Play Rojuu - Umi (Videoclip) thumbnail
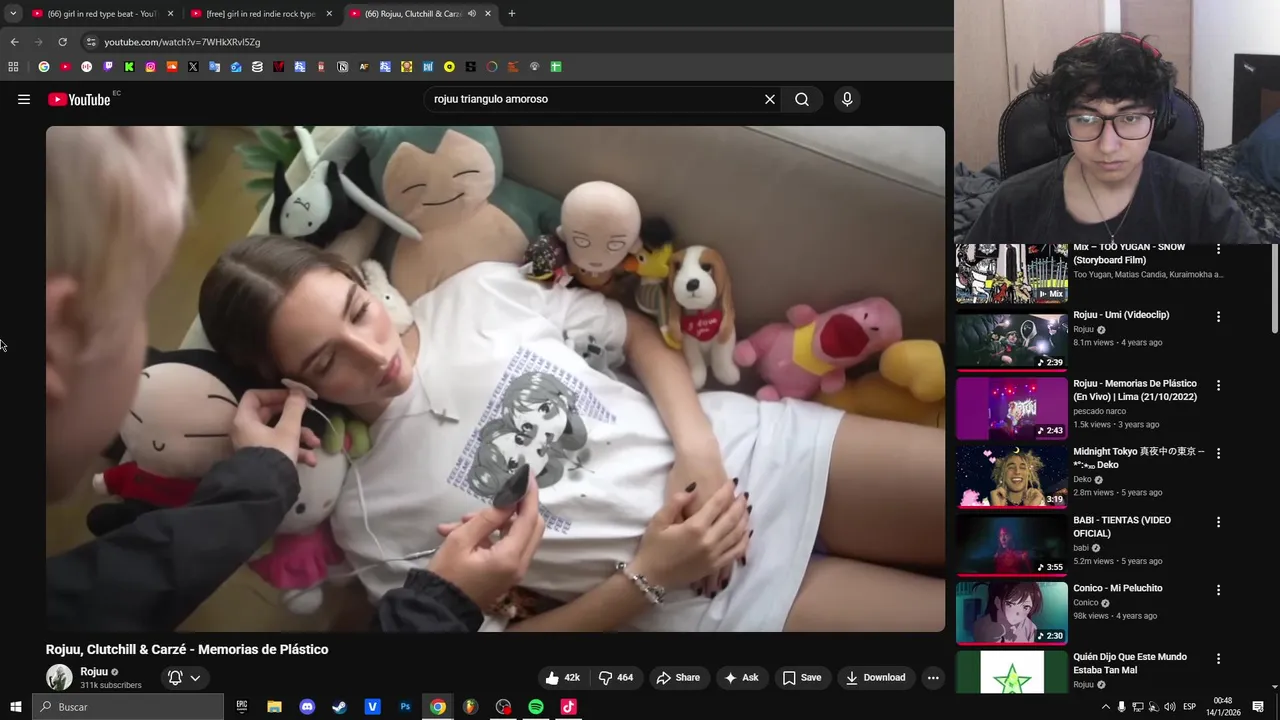Image resolution: width=1280 pixels, height=720 pixels. [x=1012, y=340]
